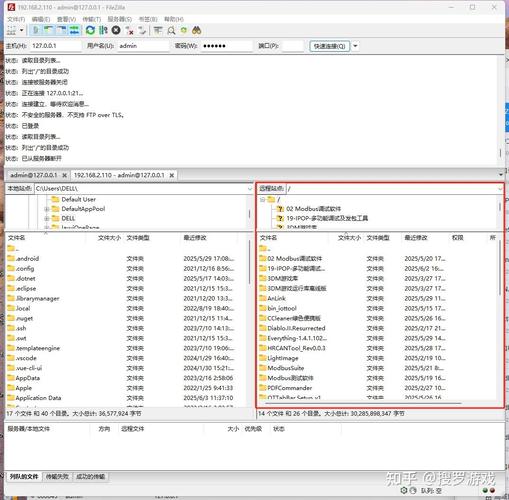The image size is (509, 500).
Task: Select PDFCommander in remote list
Action: [290, 388]
